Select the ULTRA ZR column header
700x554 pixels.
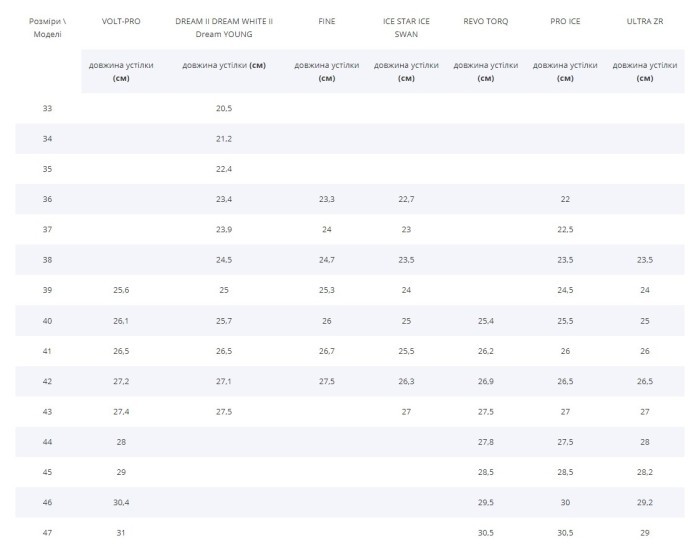[645, 21]
